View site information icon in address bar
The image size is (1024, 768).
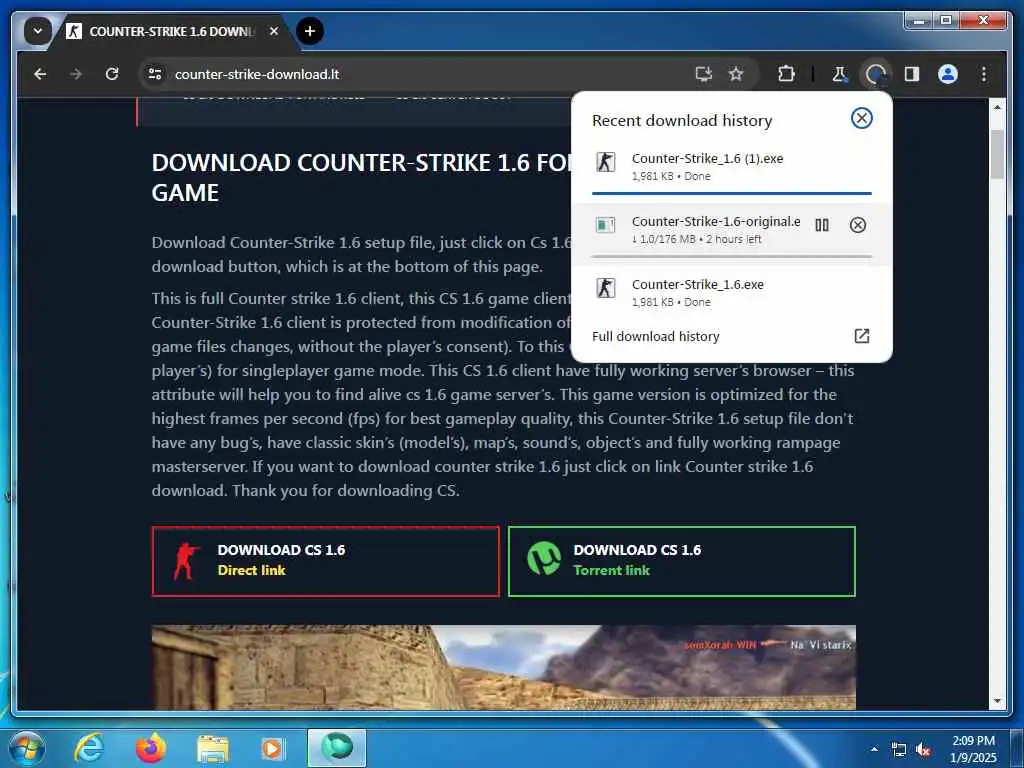155,74
